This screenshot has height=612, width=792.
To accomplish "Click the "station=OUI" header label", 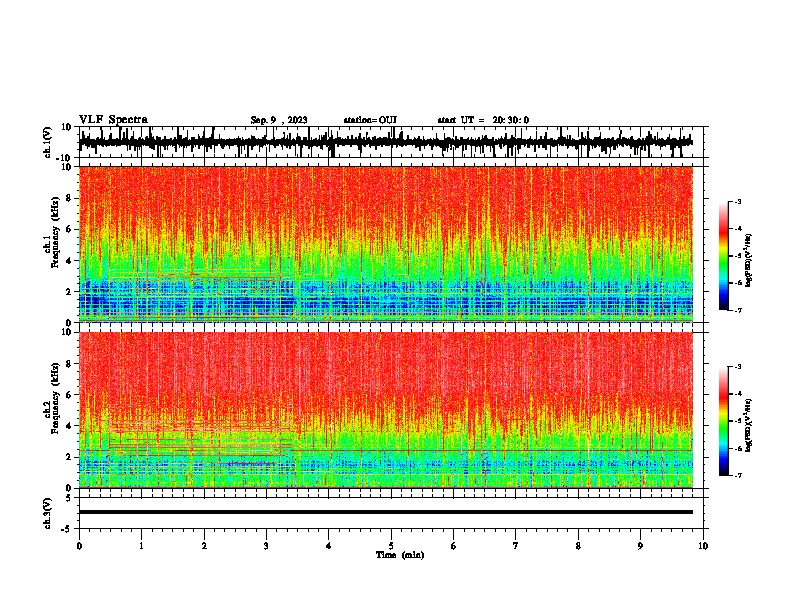I will click(x=370, y=120).
